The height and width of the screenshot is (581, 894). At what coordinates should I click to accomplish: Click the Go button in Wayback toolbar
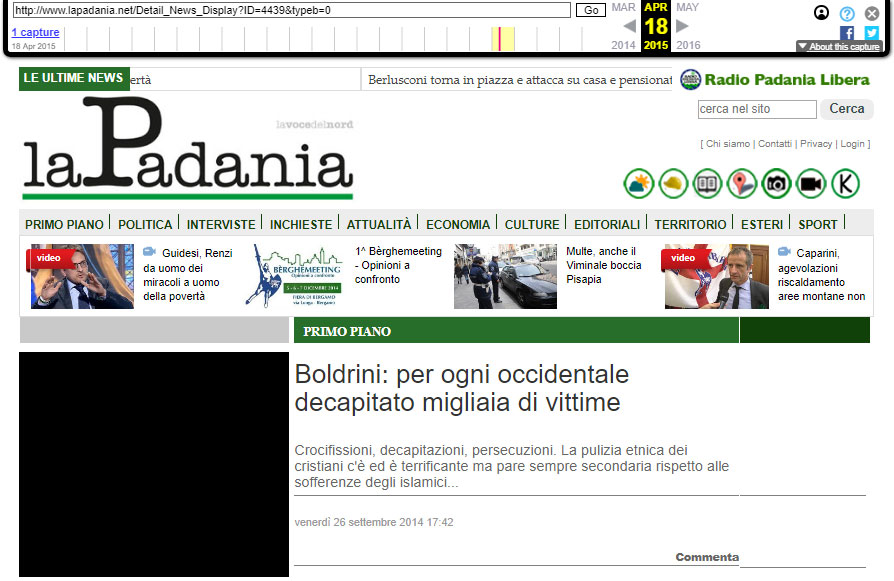tap(591, 10)
